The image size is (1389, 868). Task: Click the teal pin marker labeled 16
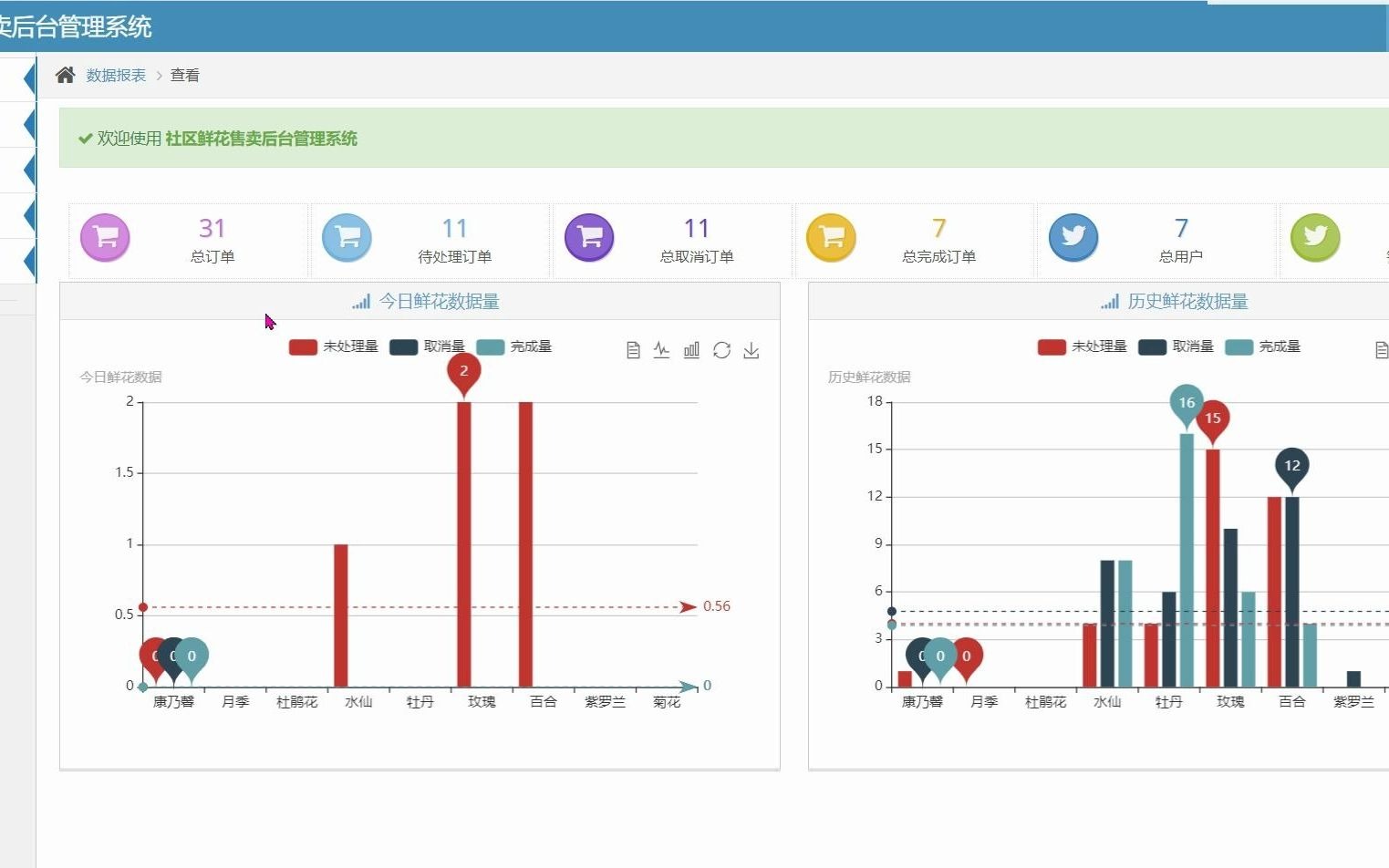click(x=1187, y=404)
